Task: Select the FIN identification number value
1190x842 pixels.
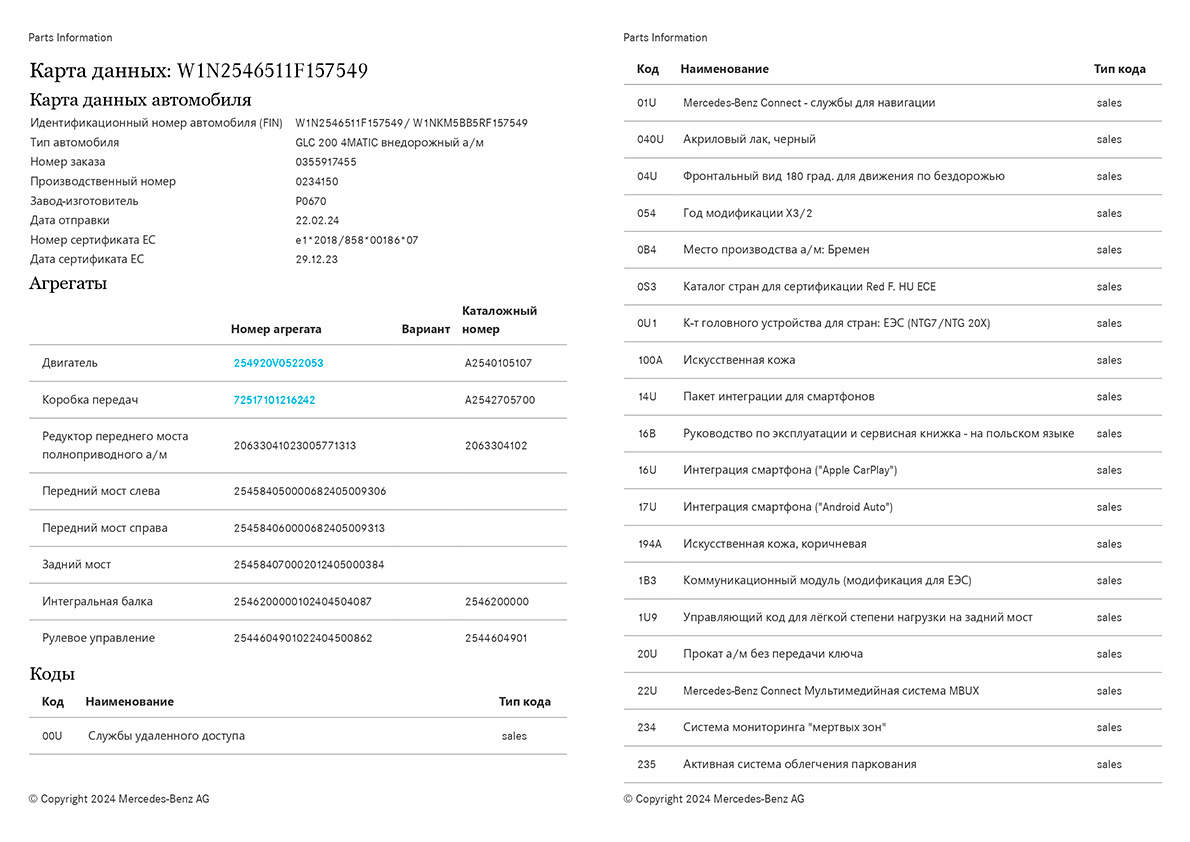Action: pyautogui.click(x=411, y=123)
